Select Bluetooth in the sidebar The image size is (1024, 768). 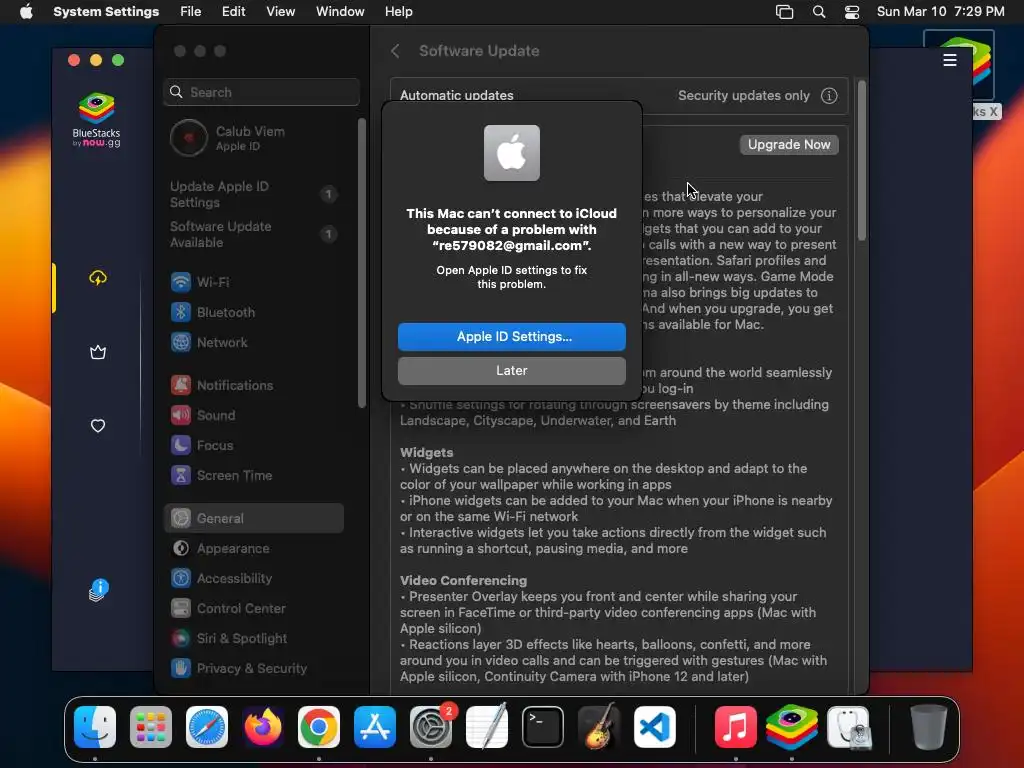click(x=255, y=312)
